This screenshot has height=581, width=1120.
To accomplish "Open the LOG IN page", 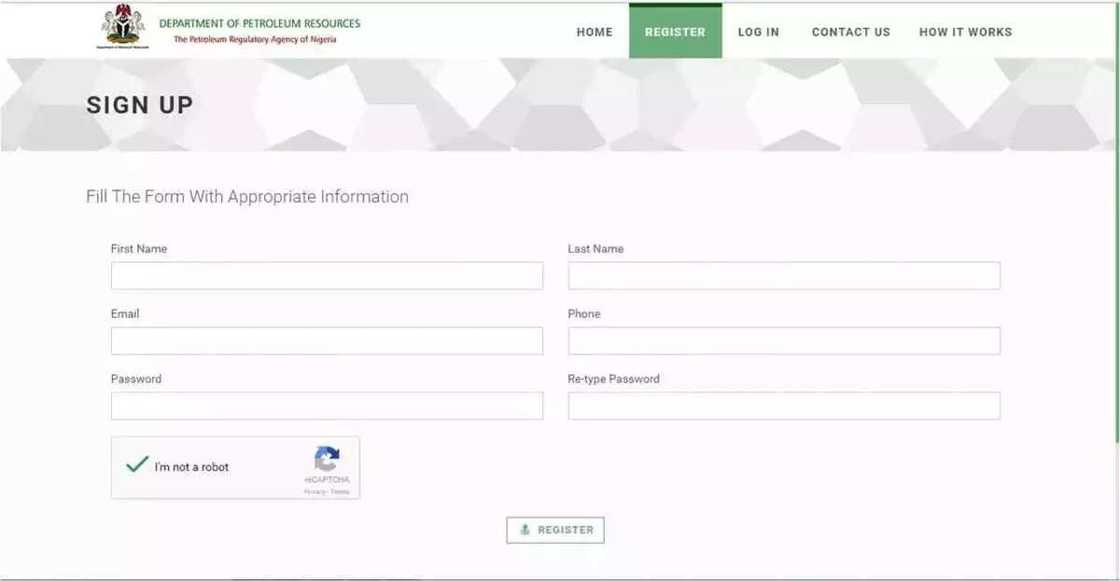I will click(759, 31).
